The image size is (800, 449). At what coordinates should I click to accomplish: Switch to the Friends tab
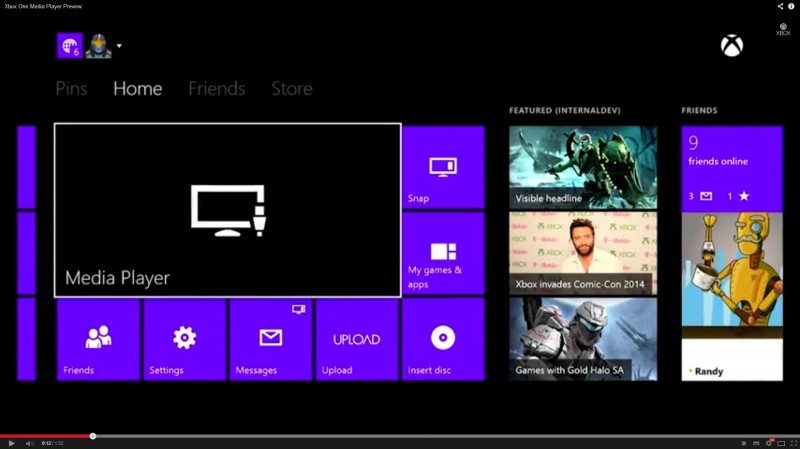(x=217, y=89)
